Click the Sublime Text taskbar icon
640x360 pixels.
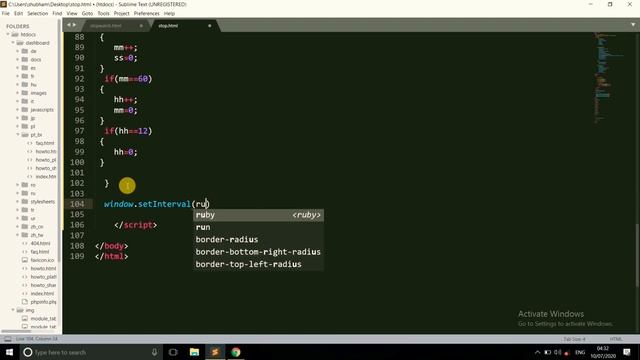coord(215,352)
